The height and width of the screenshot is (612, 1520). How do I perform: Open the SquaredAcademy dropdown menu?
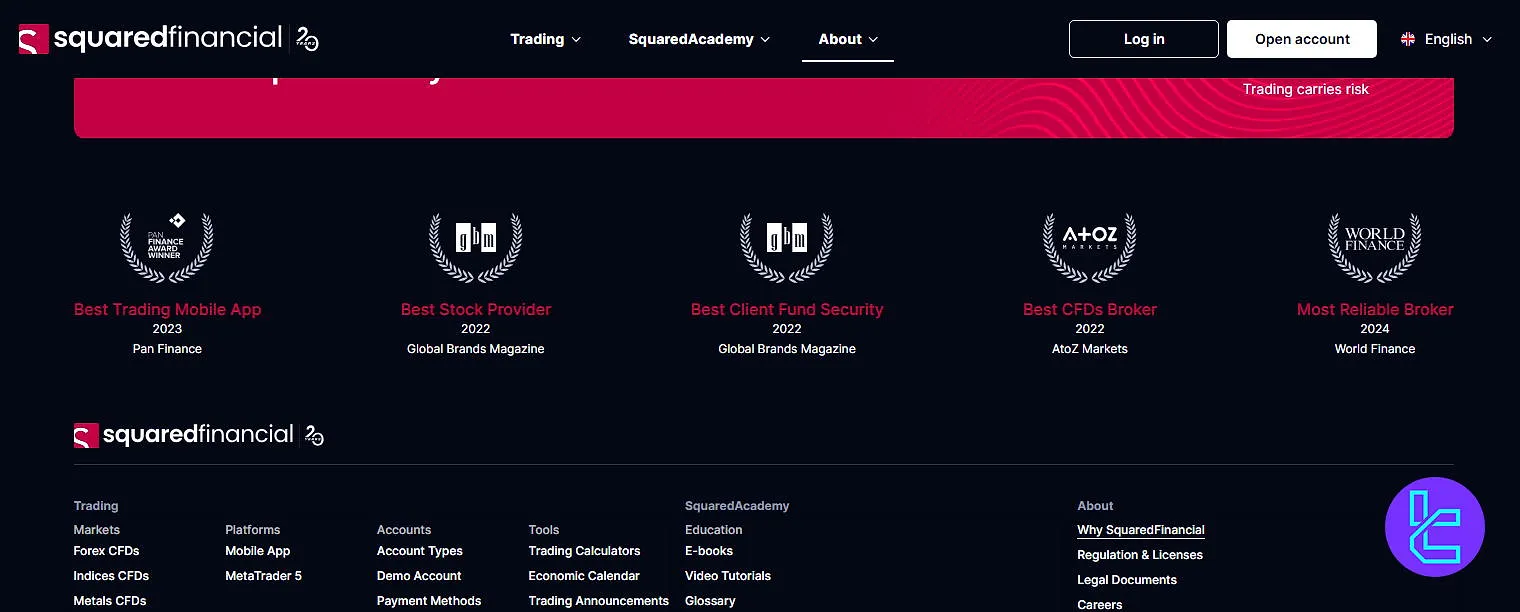click(x=699, y=39)
